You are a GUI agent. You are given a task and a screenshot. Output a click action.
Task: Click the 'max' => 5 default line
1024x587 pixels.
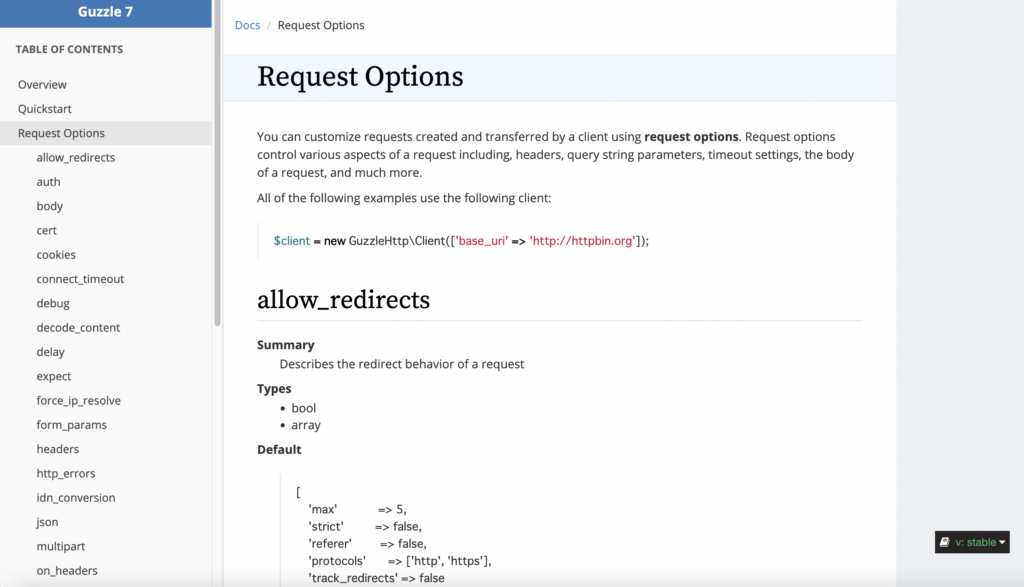357,509
